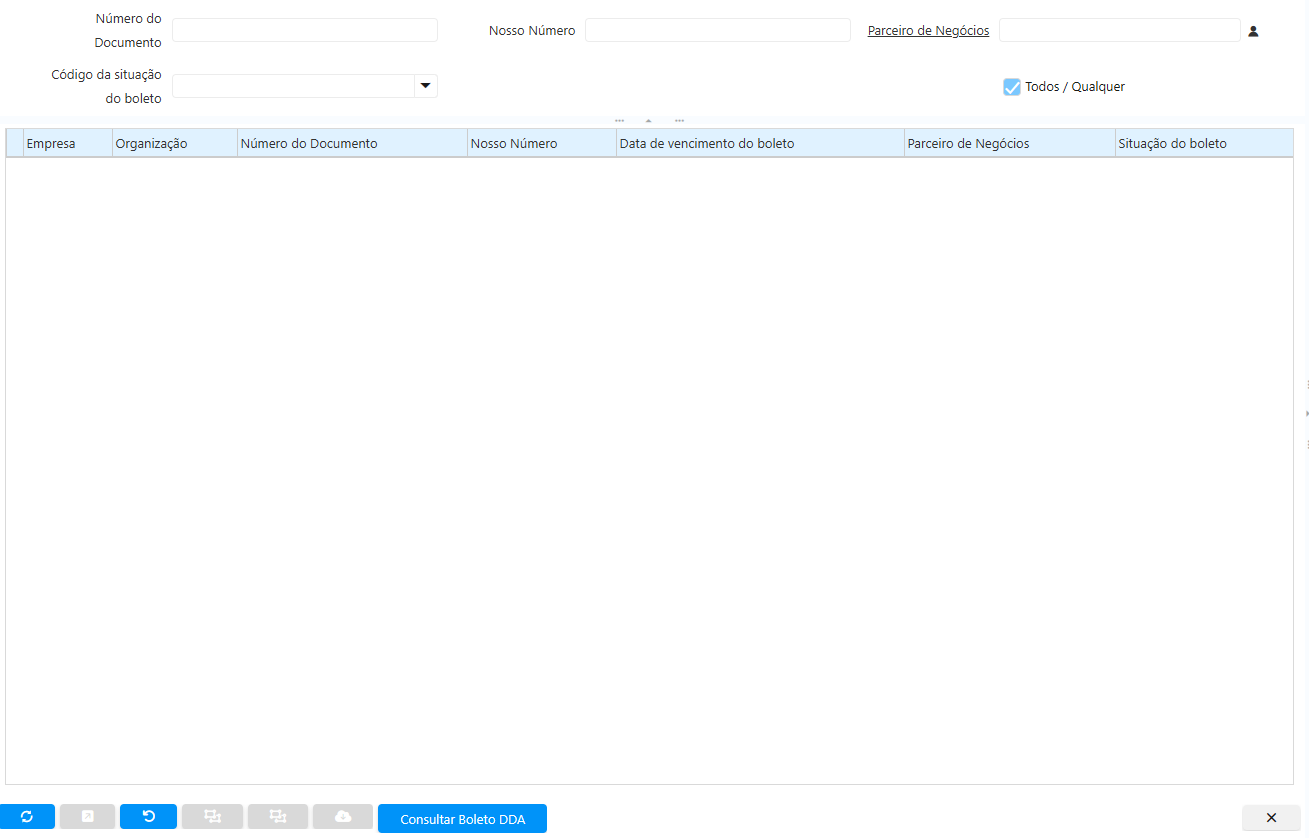Uncheck the Todos / Qualquer checkbox

(1011, 87)
